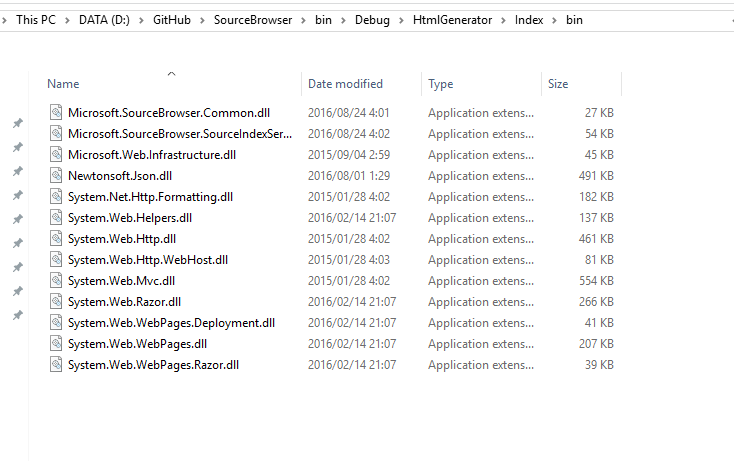The width and height of the screenshot is (734, 461).
Task: Click the System.Web.Http.dll file icon
Action: [x=56, y=239]
